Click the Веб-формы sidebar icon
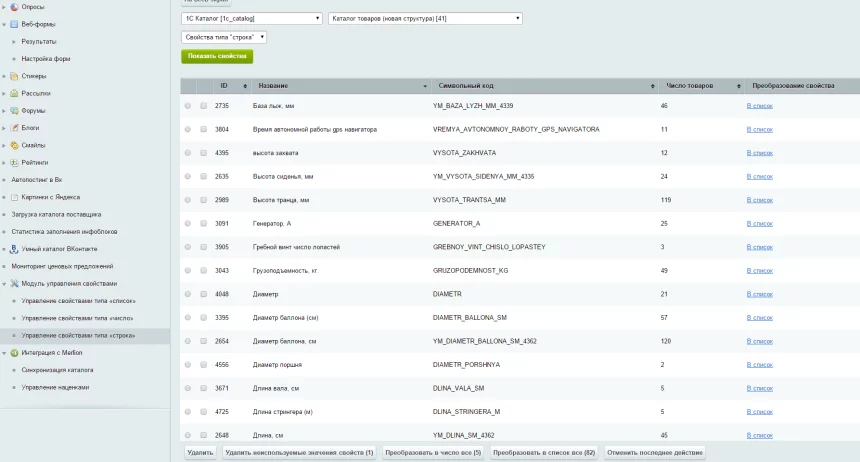The height and width of the screenshot is (462, 860). pos(15,23)
